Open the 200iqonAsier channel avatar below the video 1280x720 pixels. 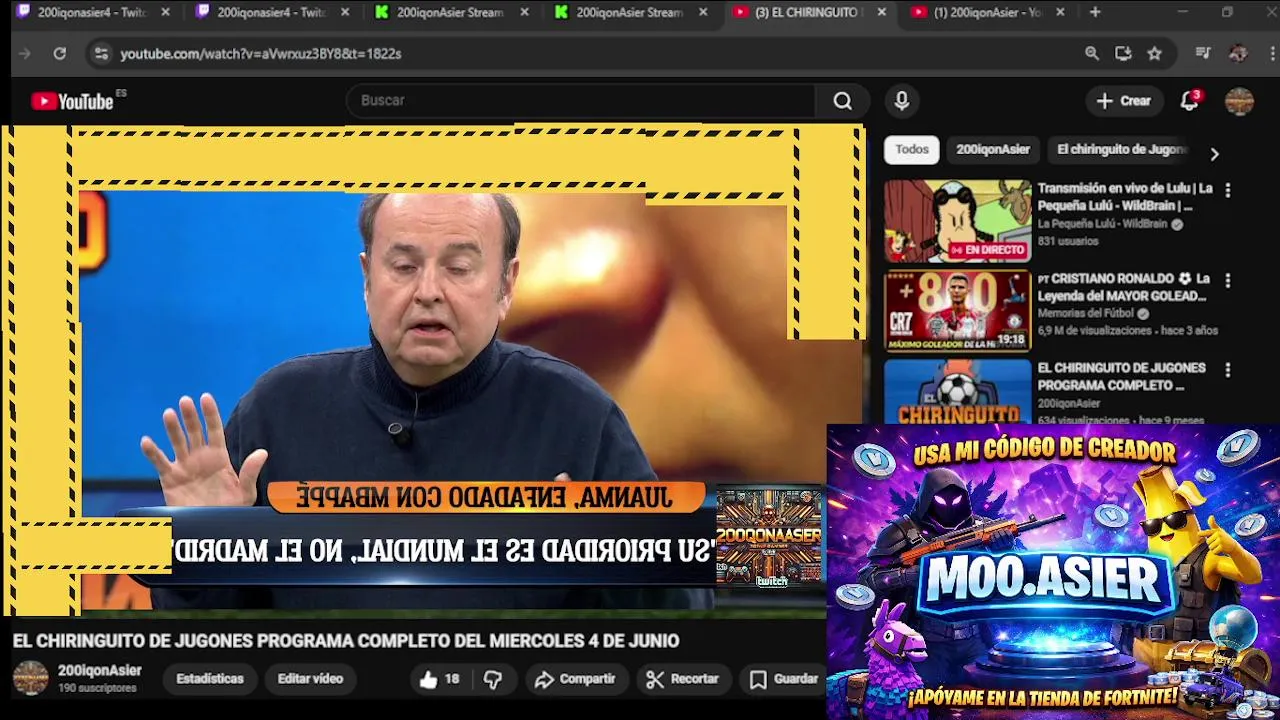pos(30,678)
